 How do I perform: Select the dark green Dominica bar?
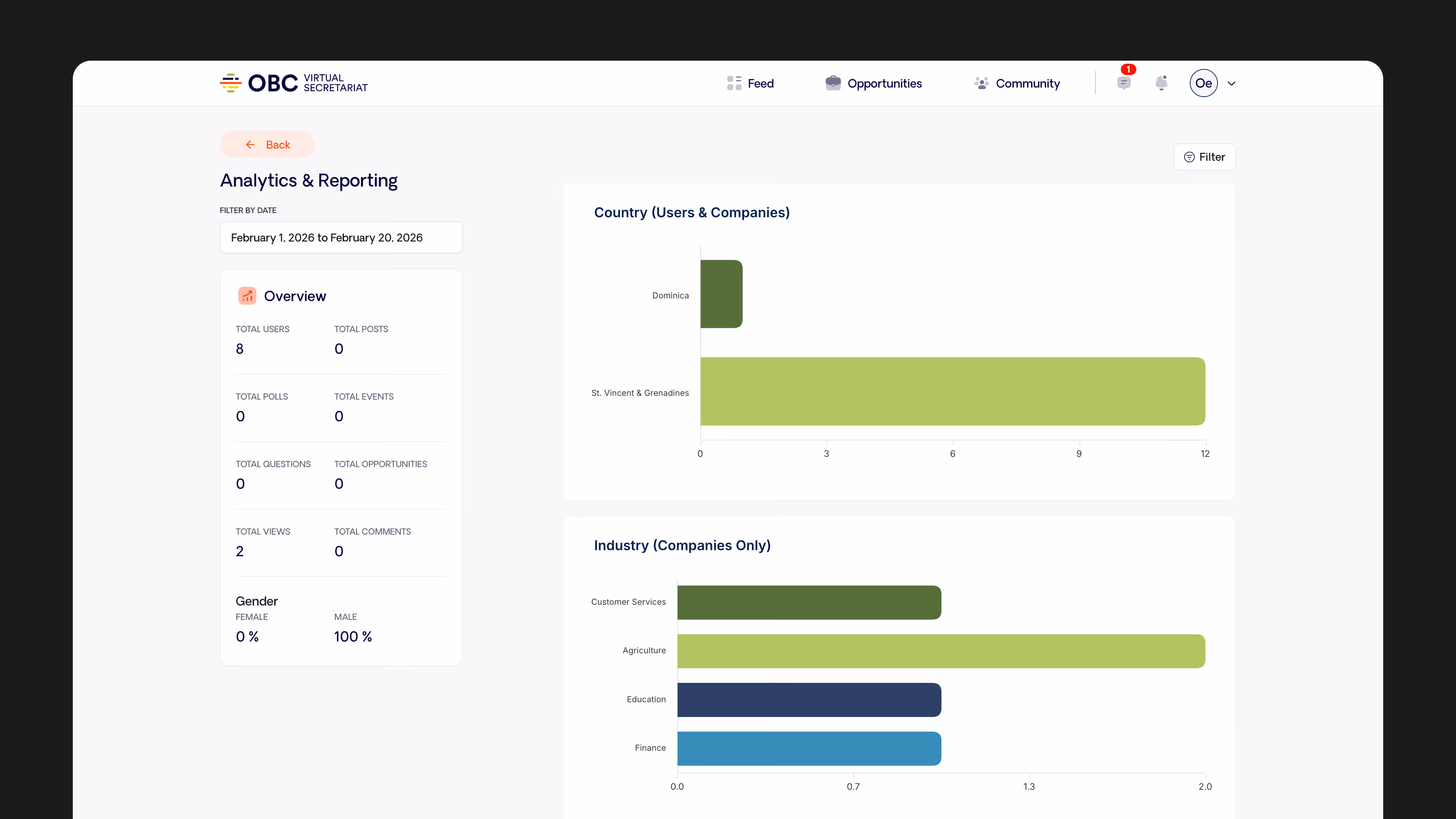click(x=721, y=293)
